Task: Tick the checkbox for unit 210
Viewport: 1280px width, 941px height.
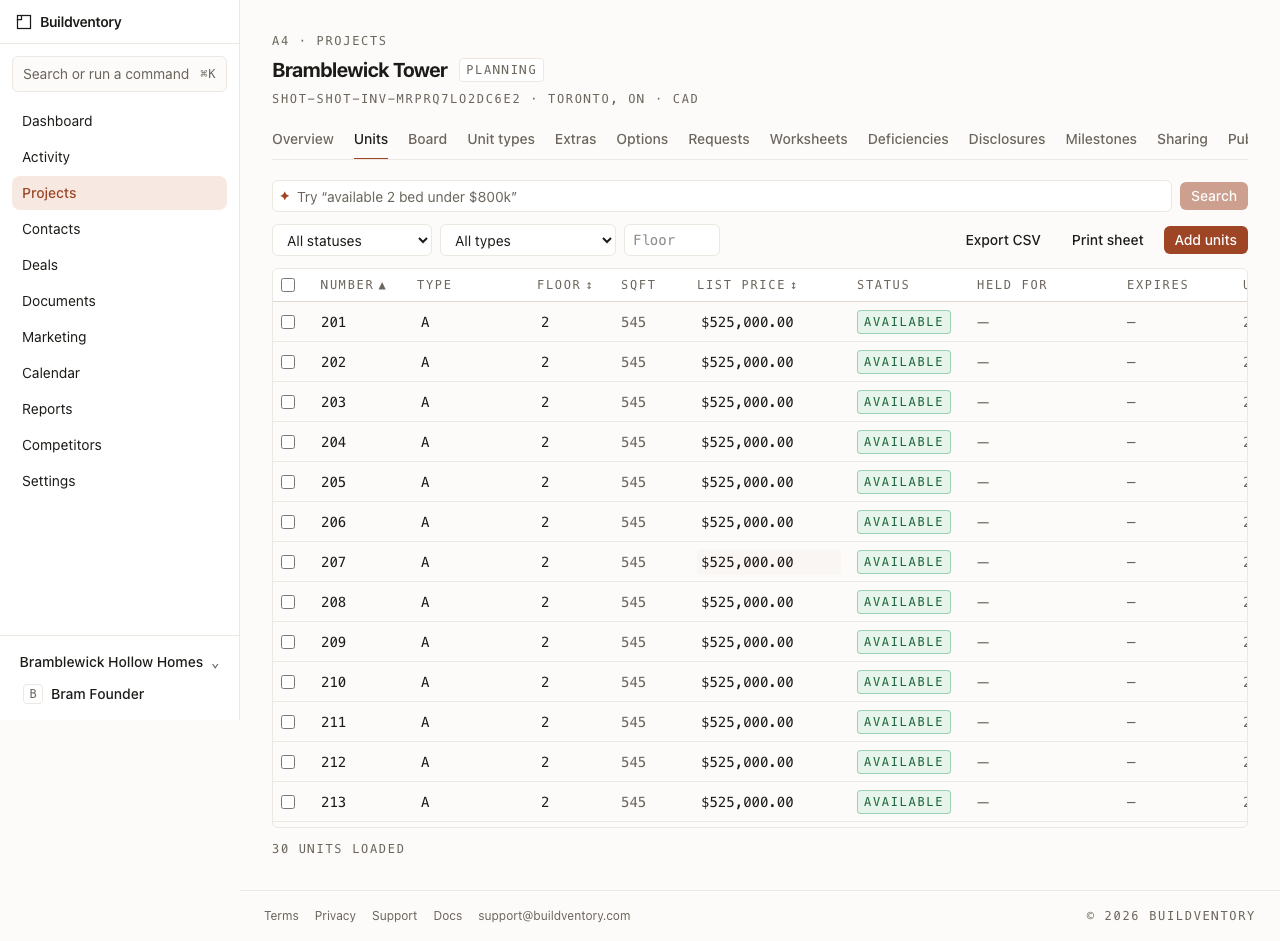Action: 288,682
